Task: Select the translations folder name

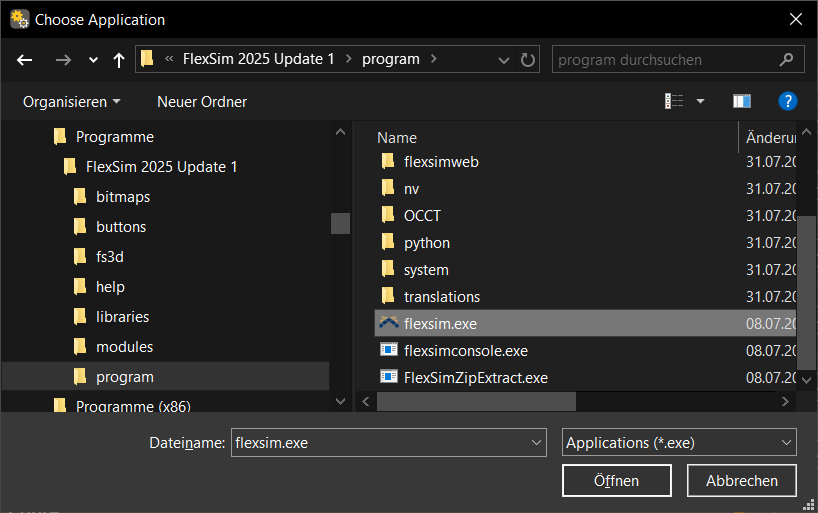Action: [442, 297]
